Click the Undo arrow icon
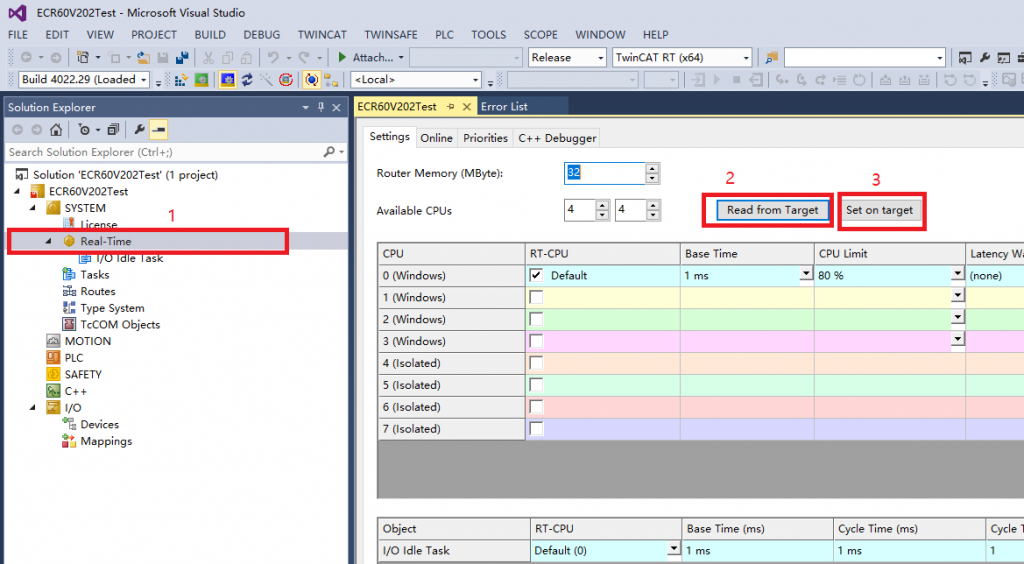This screenshot has height=564, width=1024. click(273, 57)
